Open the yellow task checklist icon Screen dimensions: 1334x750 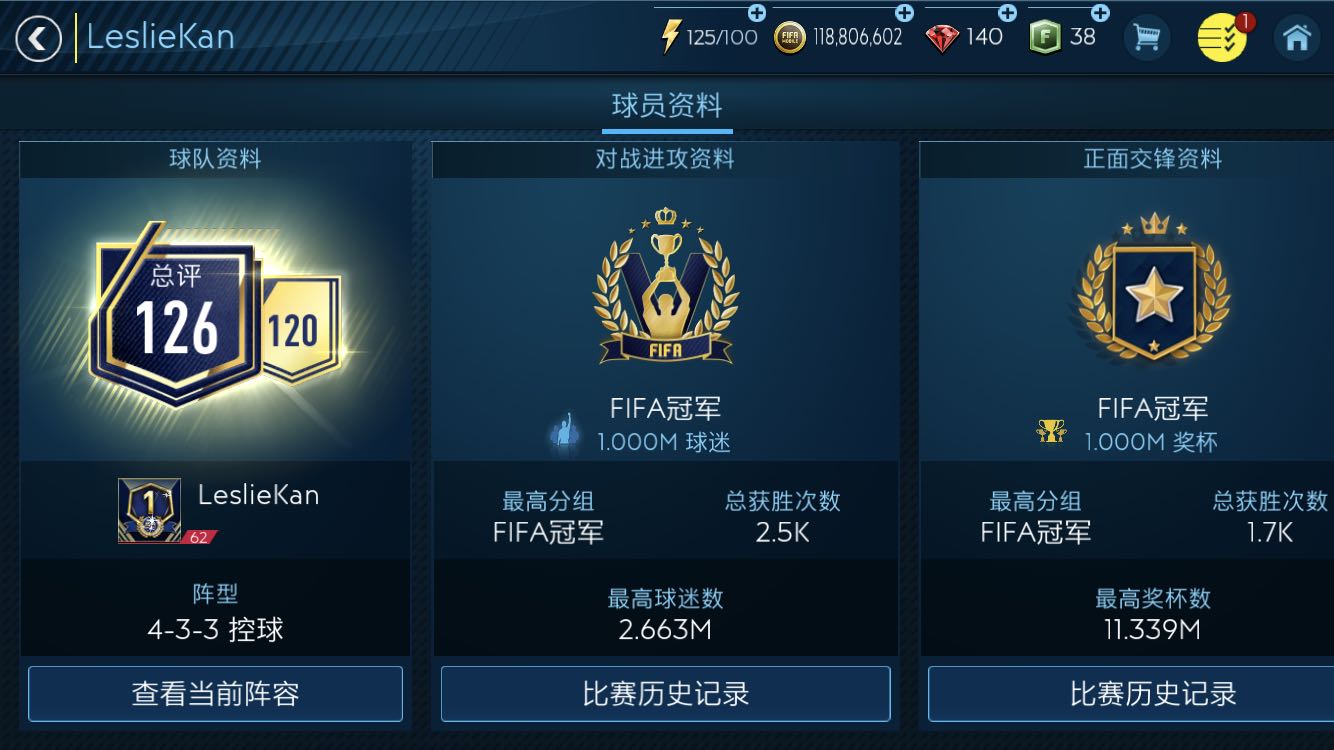(x=1222, y=38)
